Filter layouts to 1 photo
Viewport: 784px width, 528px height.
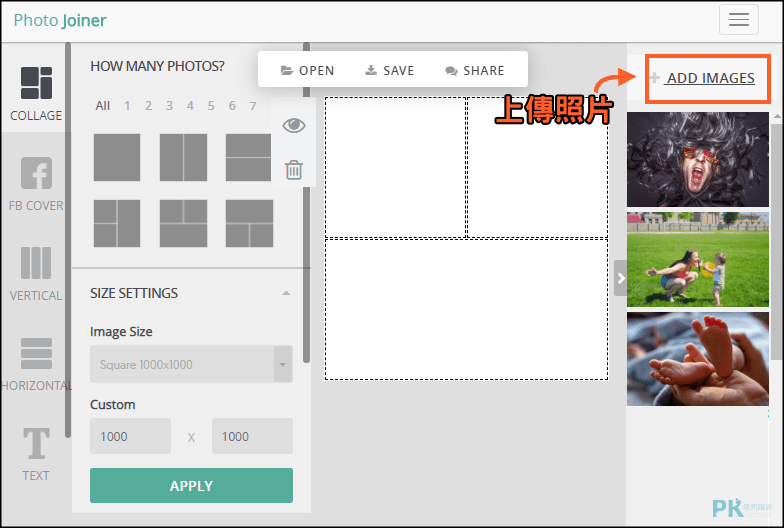point(127,106)
